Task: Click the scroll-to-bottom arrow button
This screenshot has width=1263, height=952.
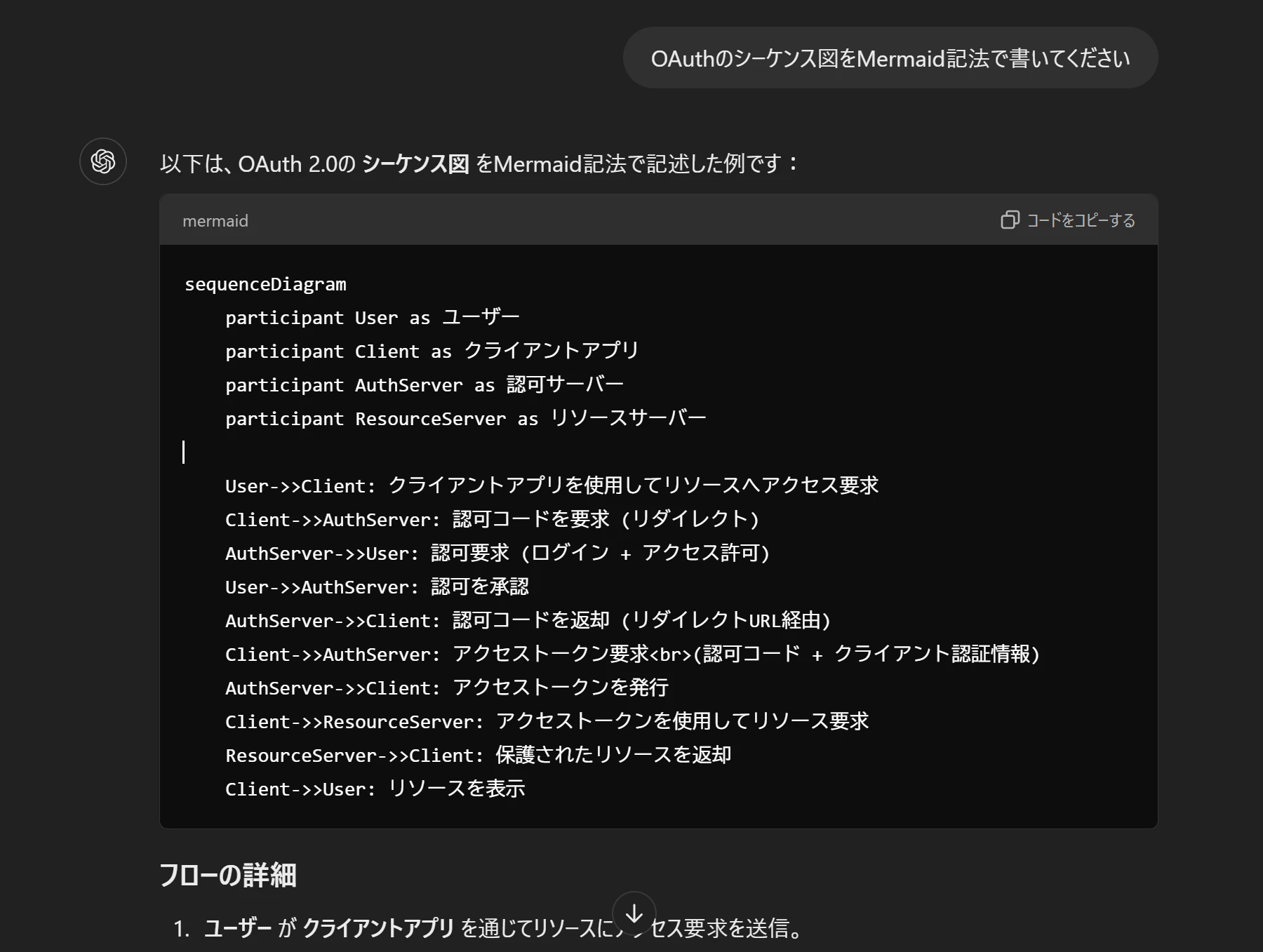Action: (x=634, y=913)
